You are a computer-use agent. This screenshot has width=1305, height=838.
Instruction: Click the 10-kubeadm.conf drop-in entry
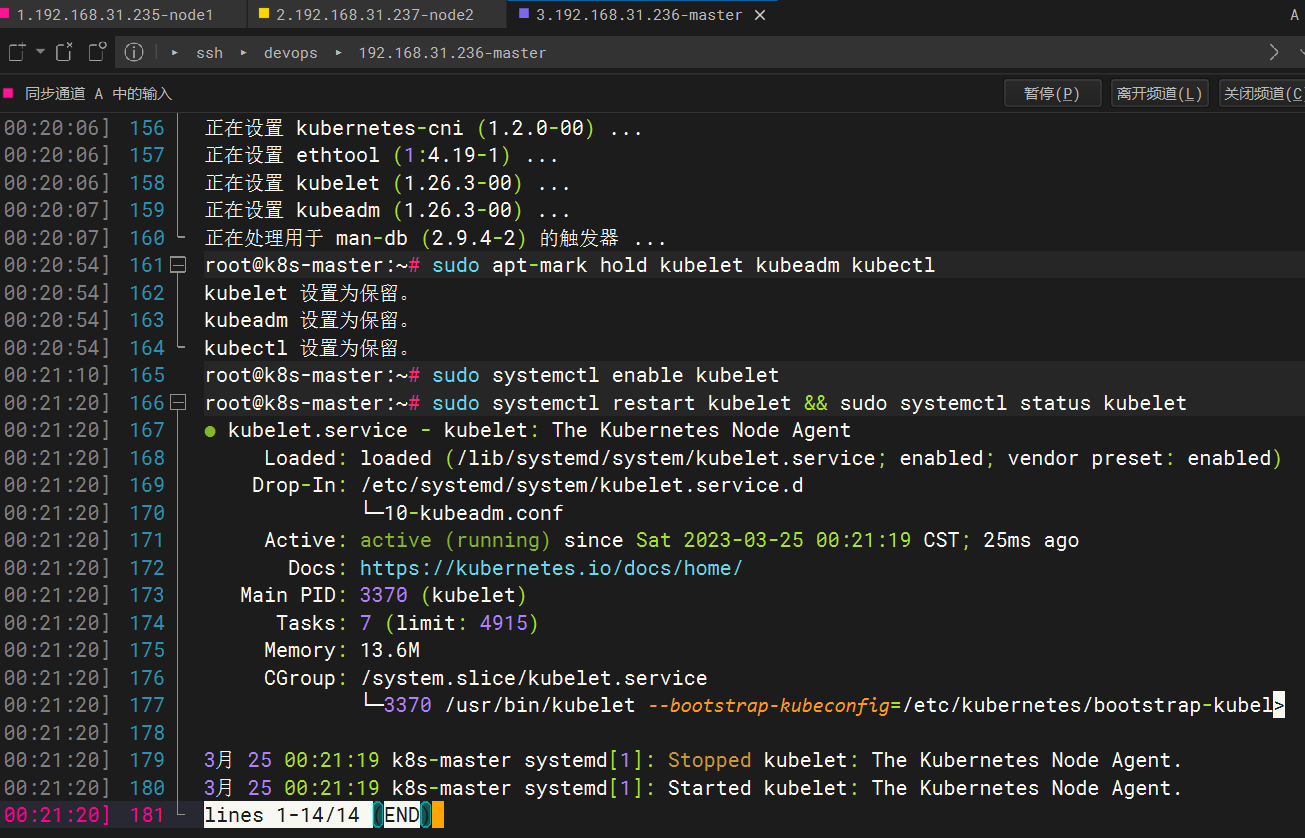pyautogui.click(x=474, y=513)
